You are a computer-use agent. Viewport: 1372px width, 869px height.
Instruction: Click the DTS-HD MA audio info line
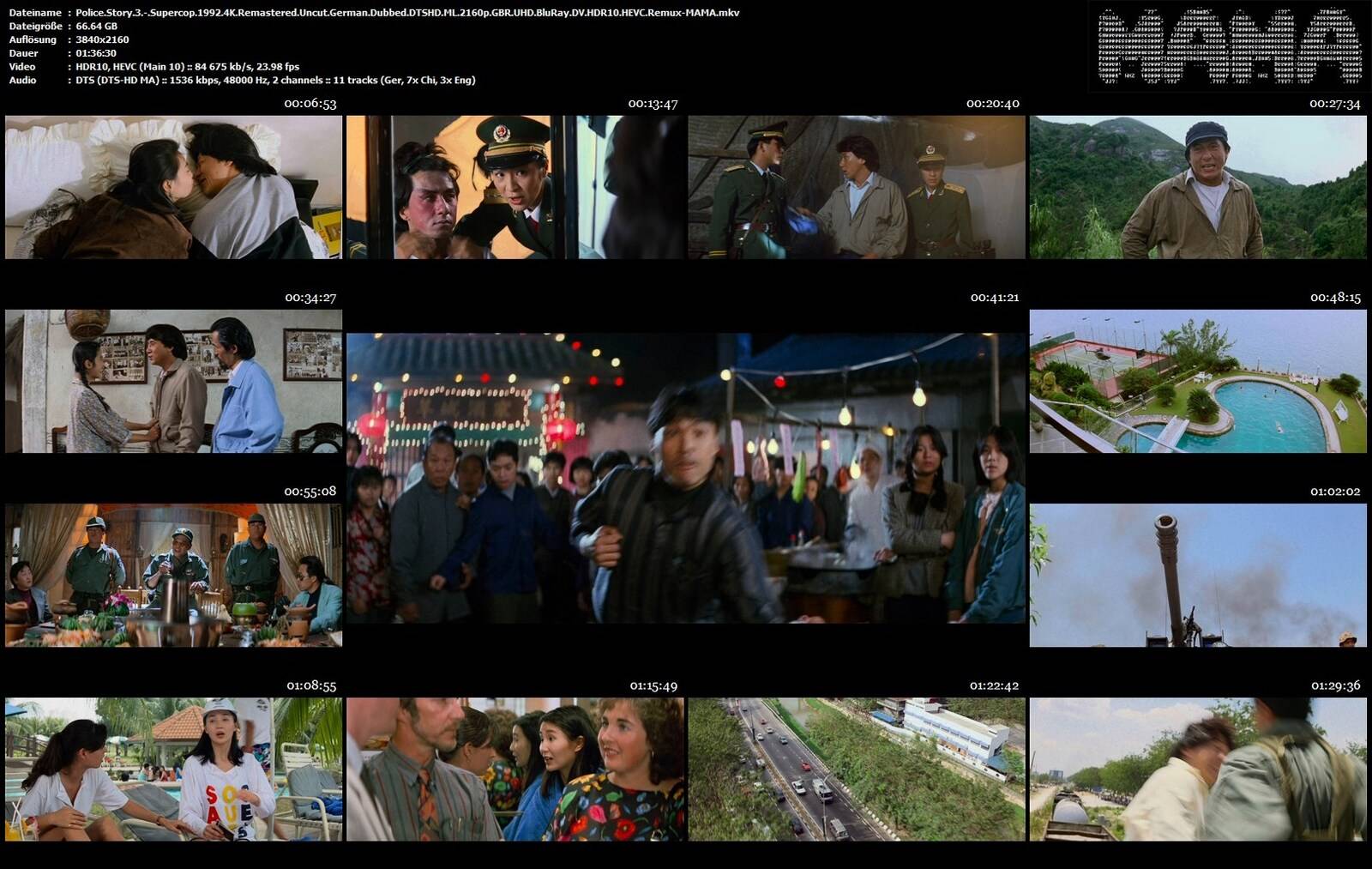click(x=275, y=80)
